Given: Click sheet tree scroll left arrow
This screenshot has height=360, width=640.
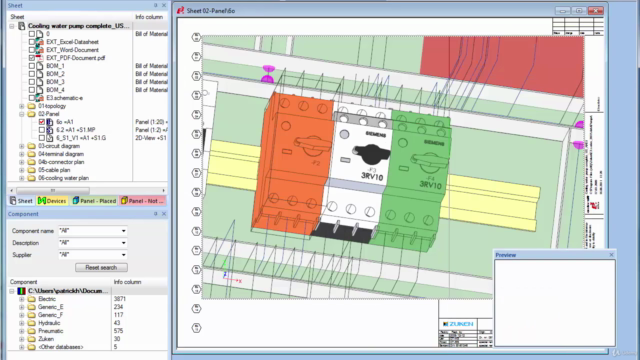Looking at the screenshot, I should [x=11, y=191].
